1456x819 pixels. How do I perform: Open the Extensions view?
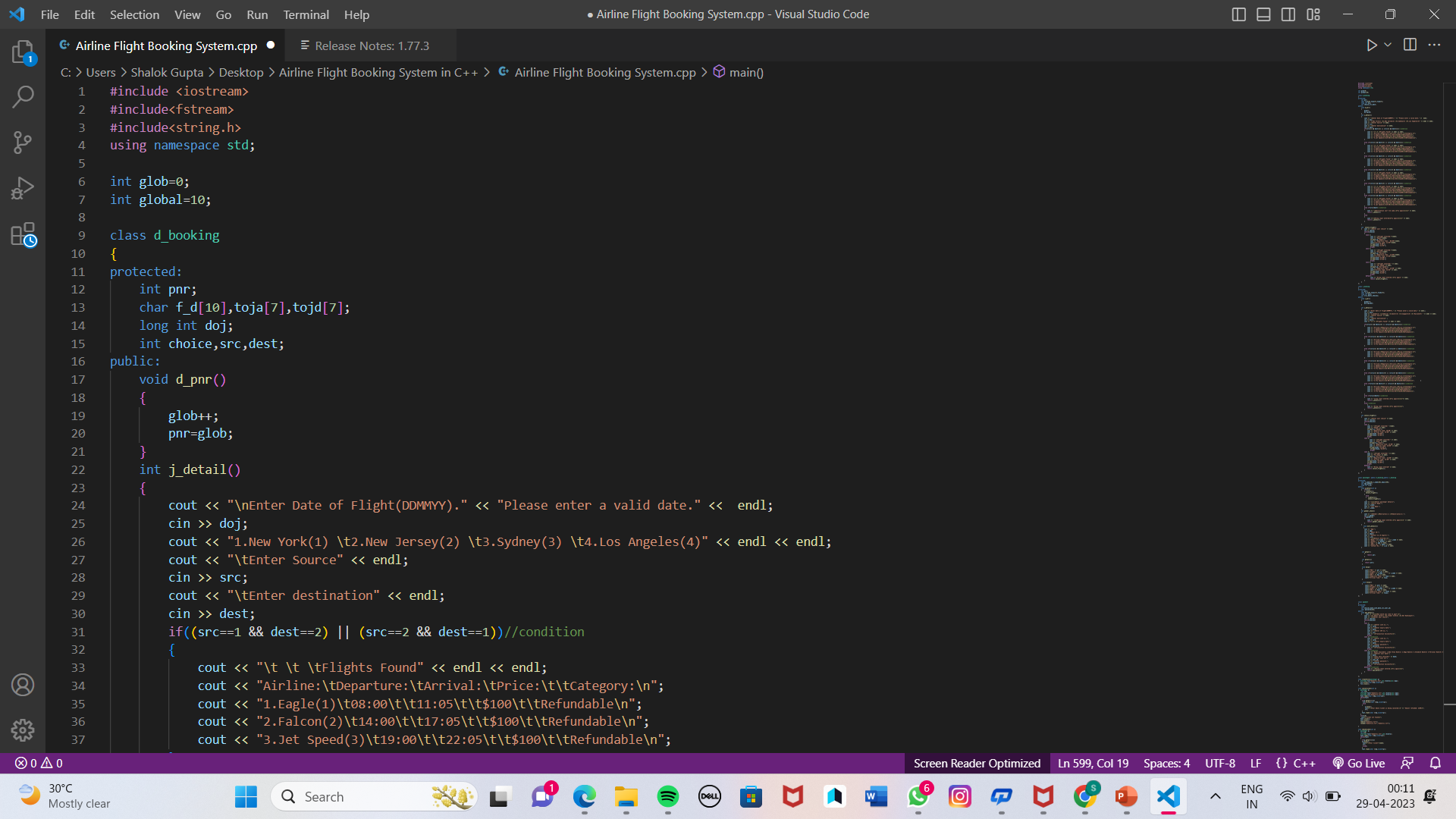(x=23, y=234)
